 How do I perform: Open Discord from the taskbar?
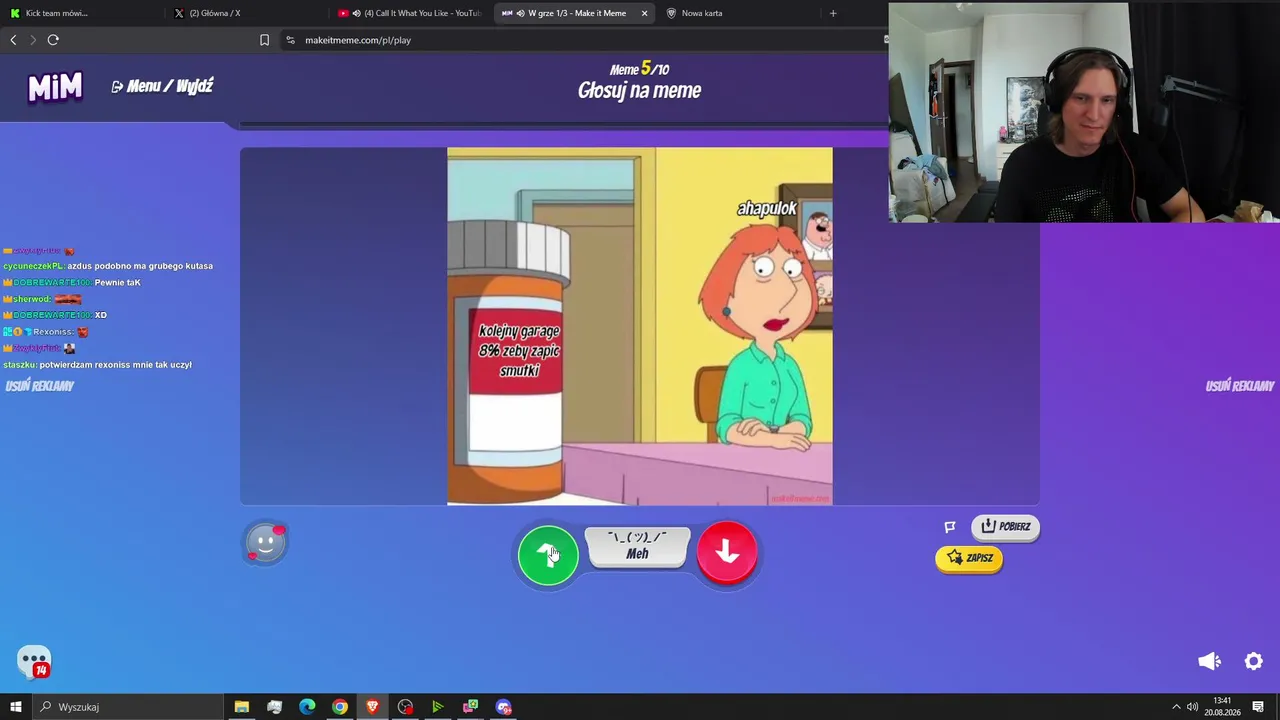pyautogui.click(x=503, y=707)
